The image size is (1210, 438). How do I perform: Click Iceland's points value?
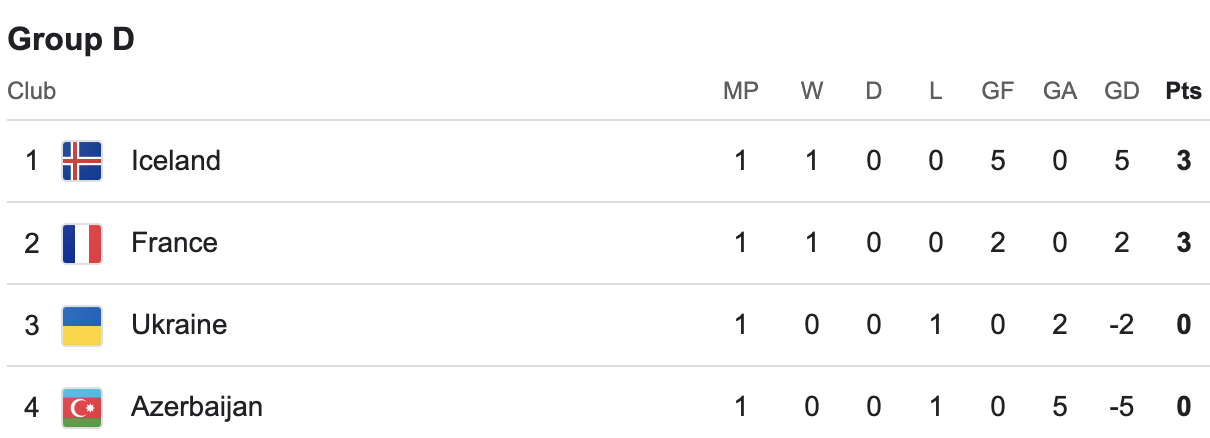pos(1184,161)
